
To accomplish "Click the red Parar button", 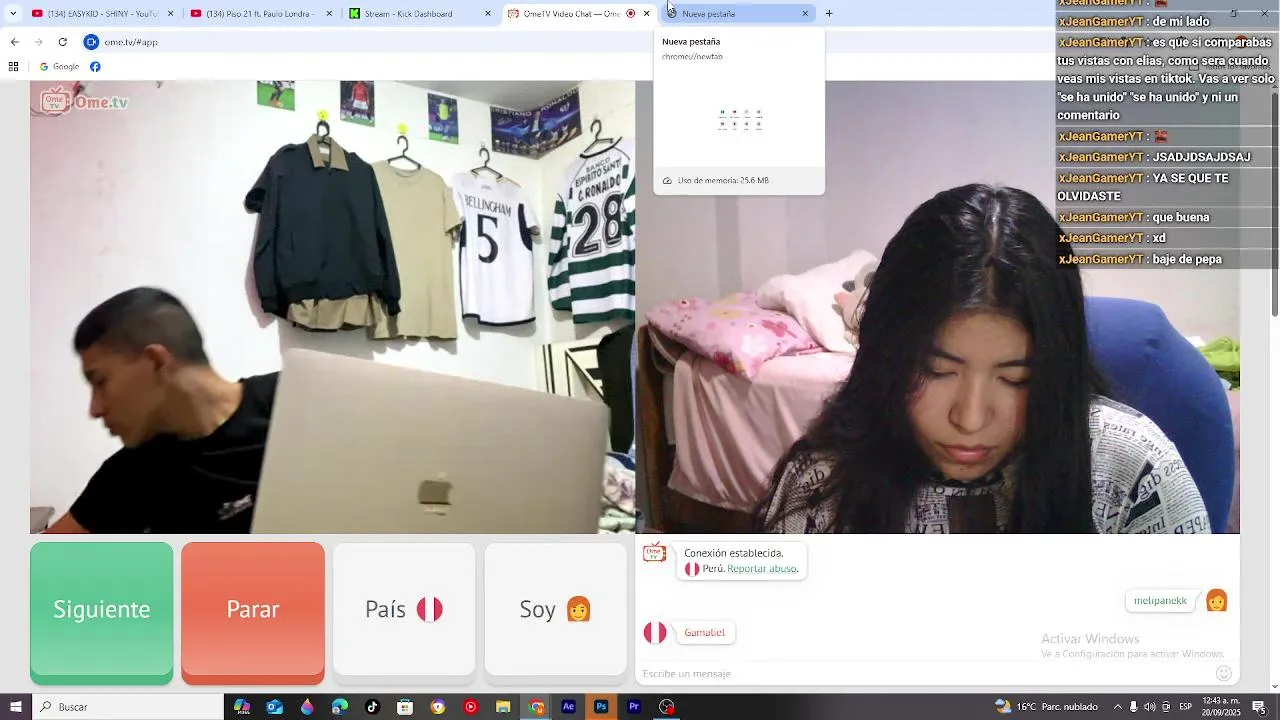I will (253, 612).
